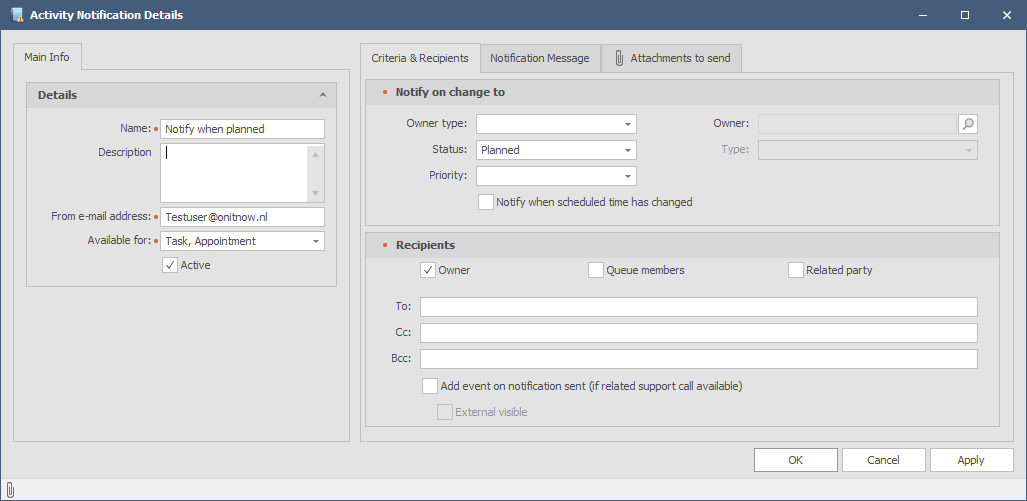The image size is (1027, 501).
Task: Click the application icon in title bar
Action: click(16, 15)
